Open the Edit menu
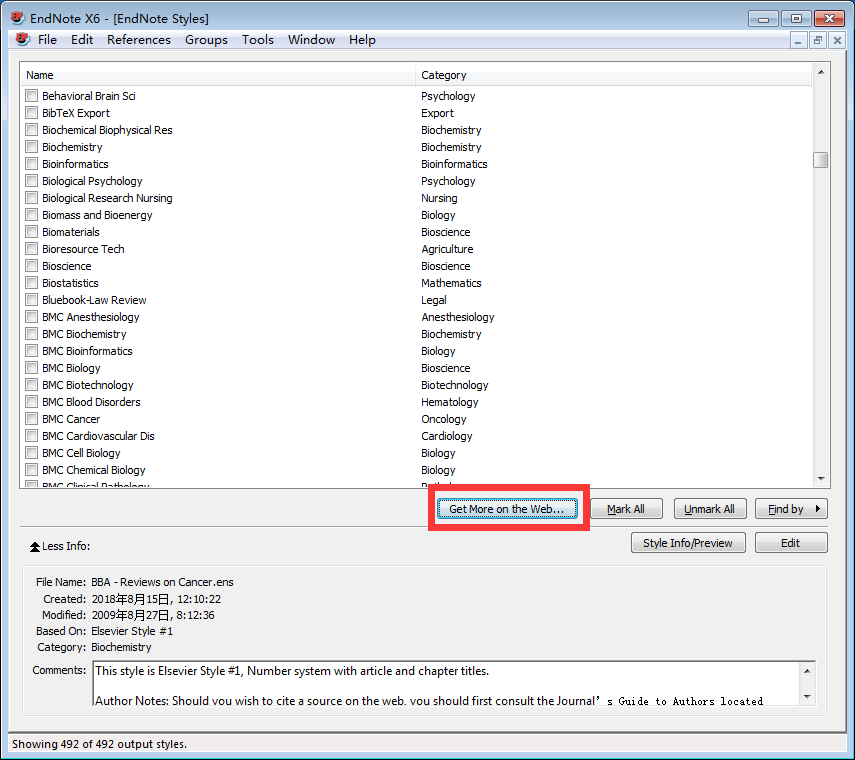This screenshot has width=855, height=760. click(x=82, y=40)
